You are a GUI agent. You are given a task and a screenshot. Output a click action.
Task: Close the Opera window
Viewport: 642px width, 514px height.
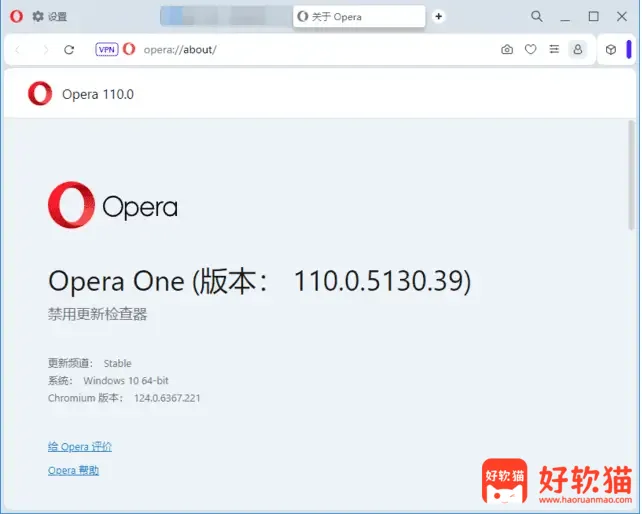point(622,16)
